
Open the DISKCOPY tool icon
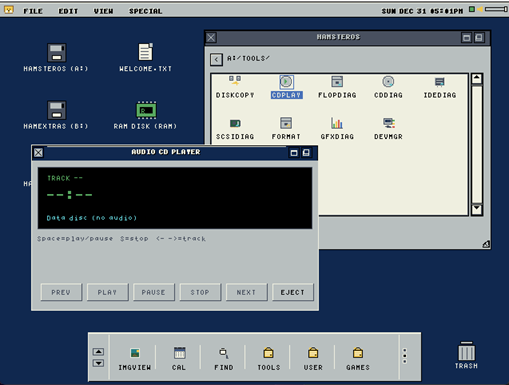(x=235, y=87)
